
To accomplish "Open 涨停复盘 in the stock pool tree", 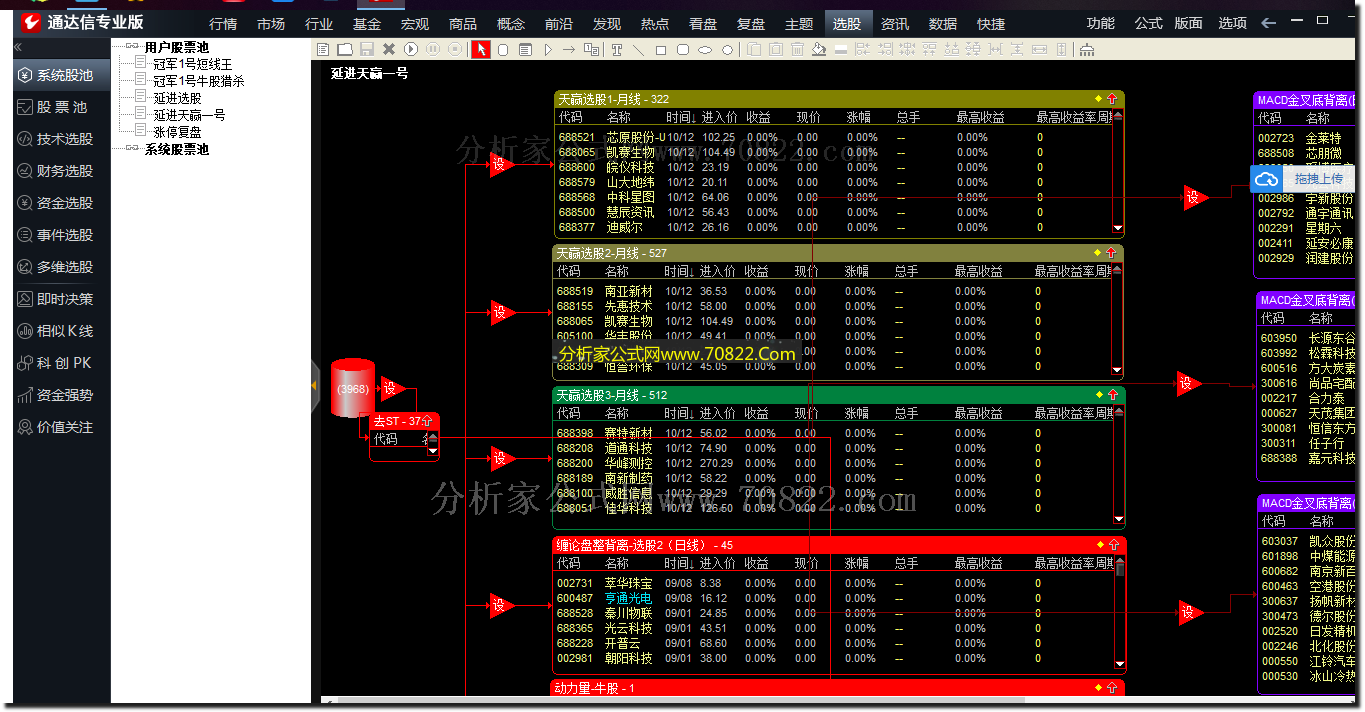I will (x=178, y=132).
